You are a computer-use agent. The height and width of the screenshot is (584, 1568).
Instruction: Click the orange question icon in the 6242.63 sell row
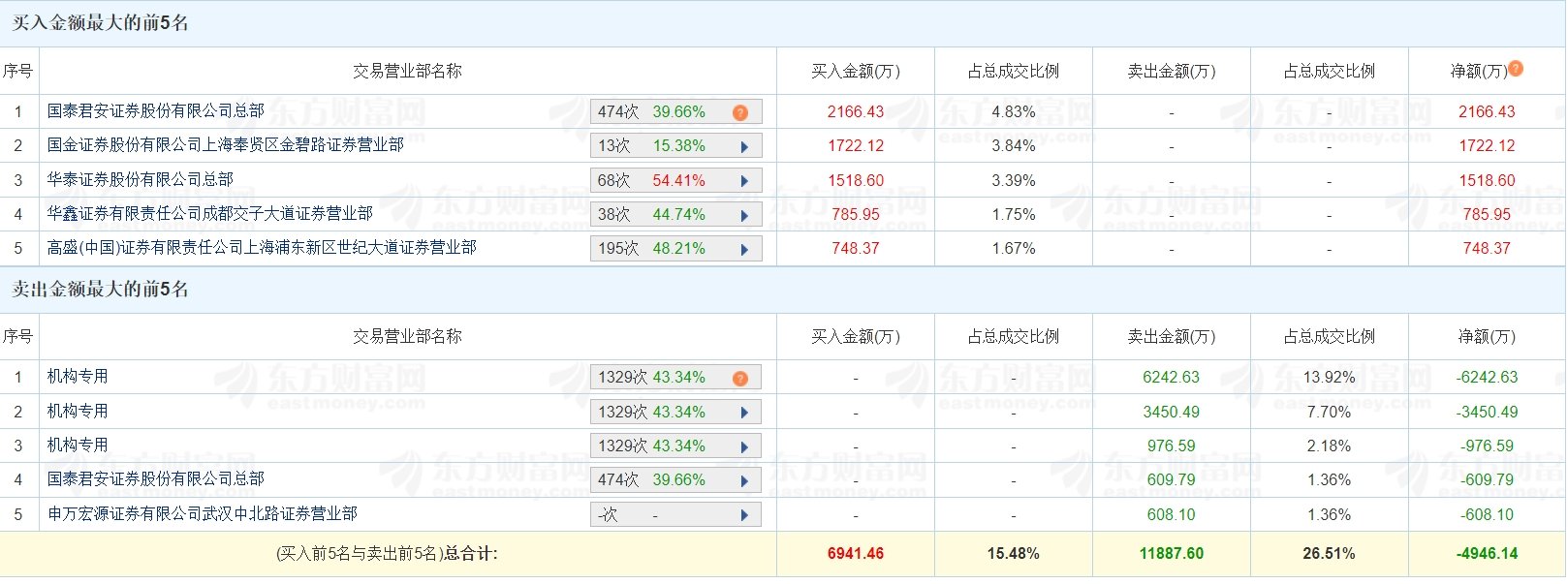pyautogui.click(x=740, y=378)
